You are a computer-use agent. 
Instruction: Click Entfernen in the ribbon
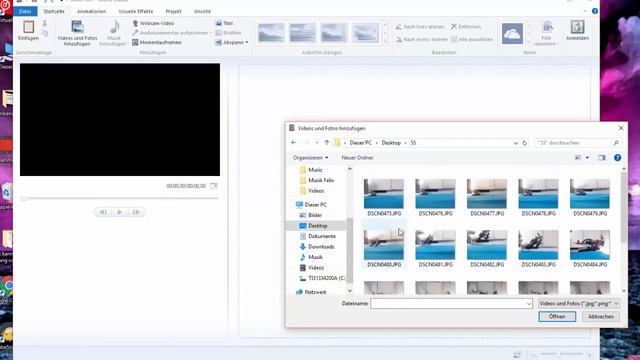click(466, 27)
